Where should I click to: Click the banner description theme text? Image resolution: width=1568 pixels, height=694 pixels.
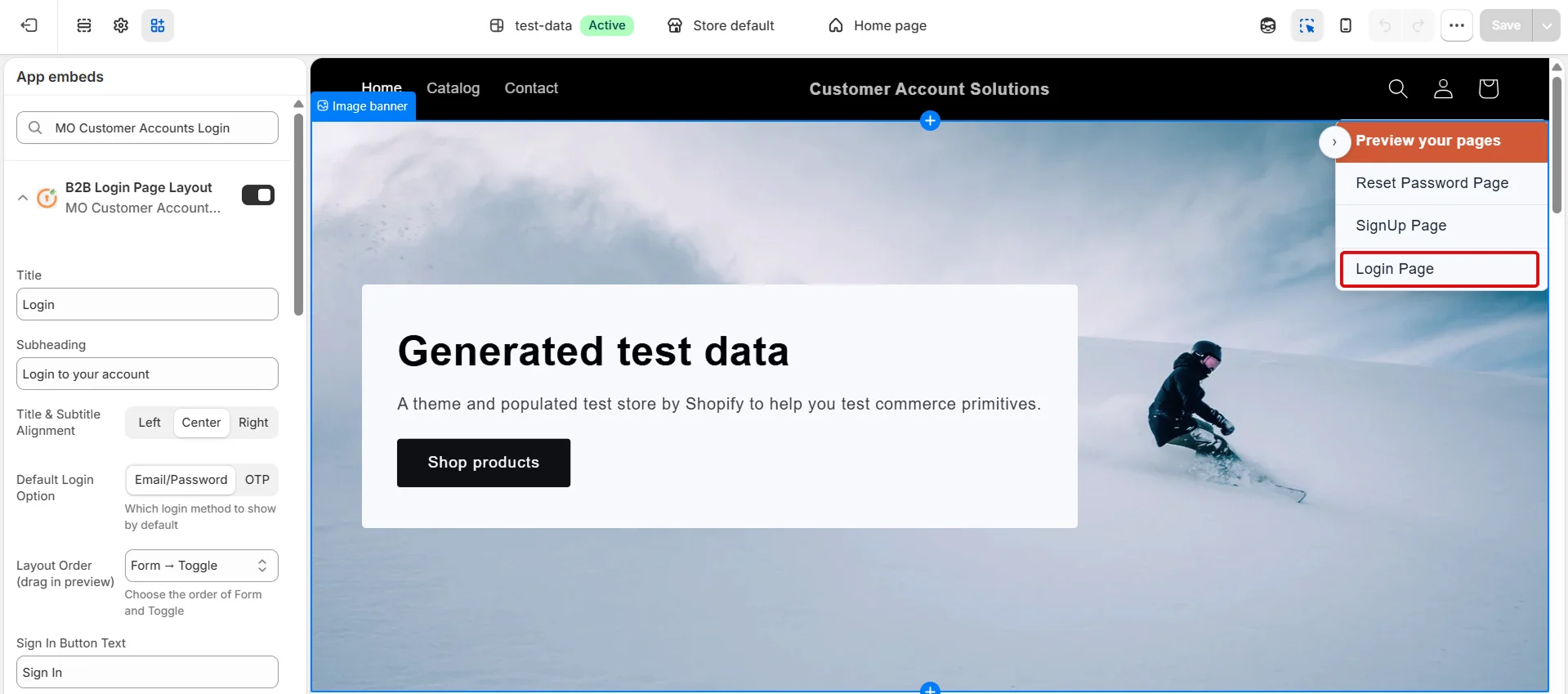(719, 404)
